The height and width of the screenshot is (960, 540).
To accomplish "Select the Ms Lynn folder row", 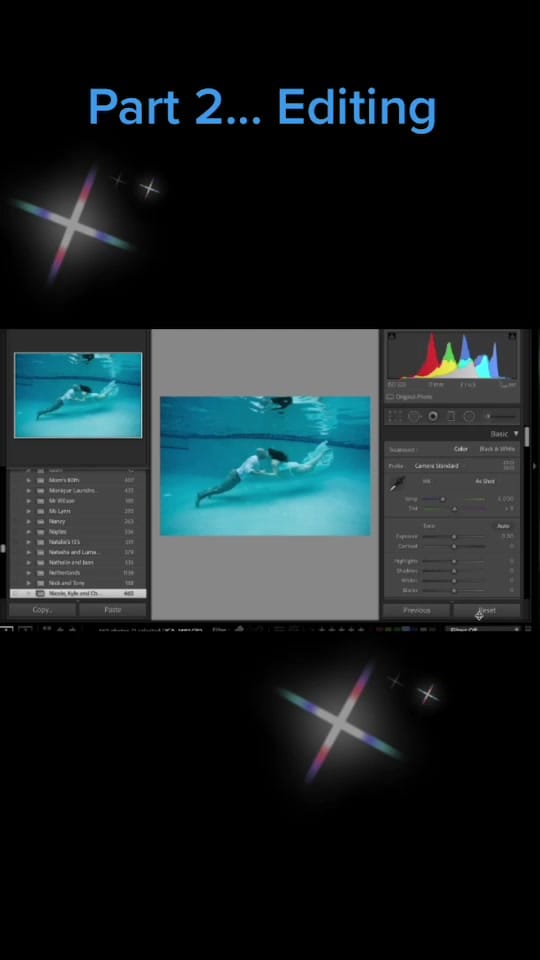I will 78,511.
